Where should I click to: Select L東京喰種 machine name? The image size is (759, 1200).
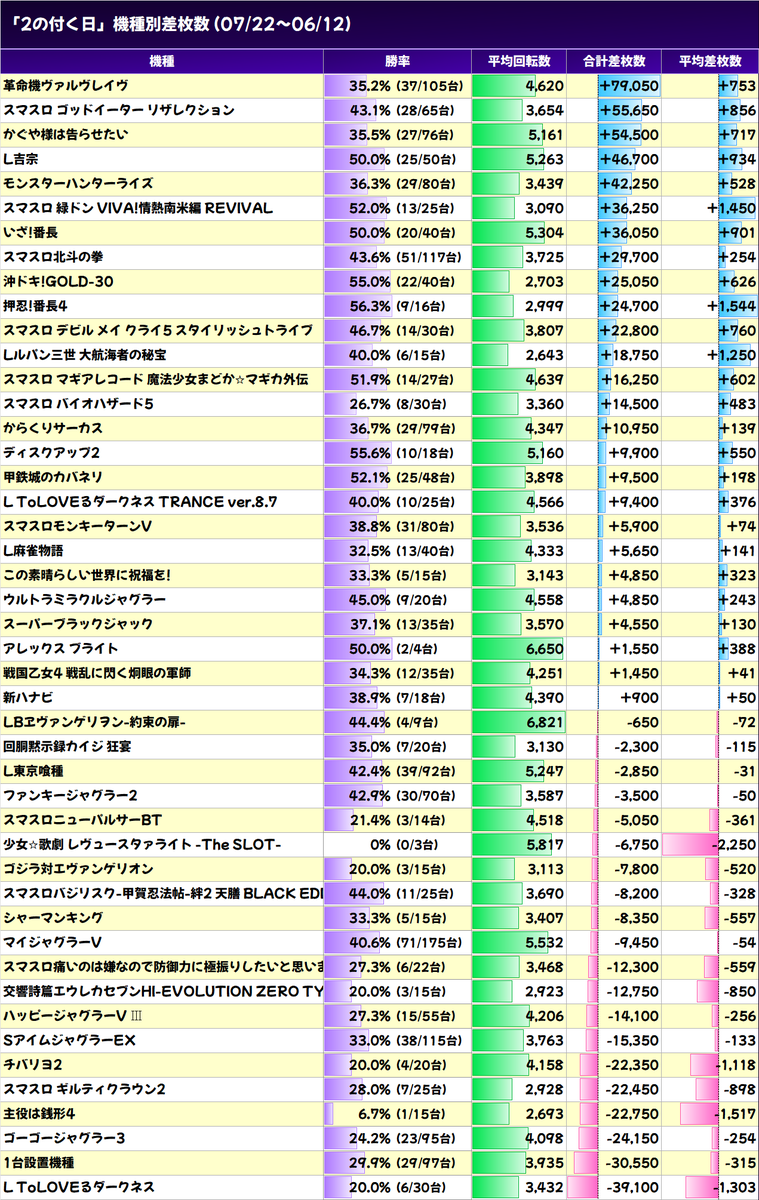34,772
